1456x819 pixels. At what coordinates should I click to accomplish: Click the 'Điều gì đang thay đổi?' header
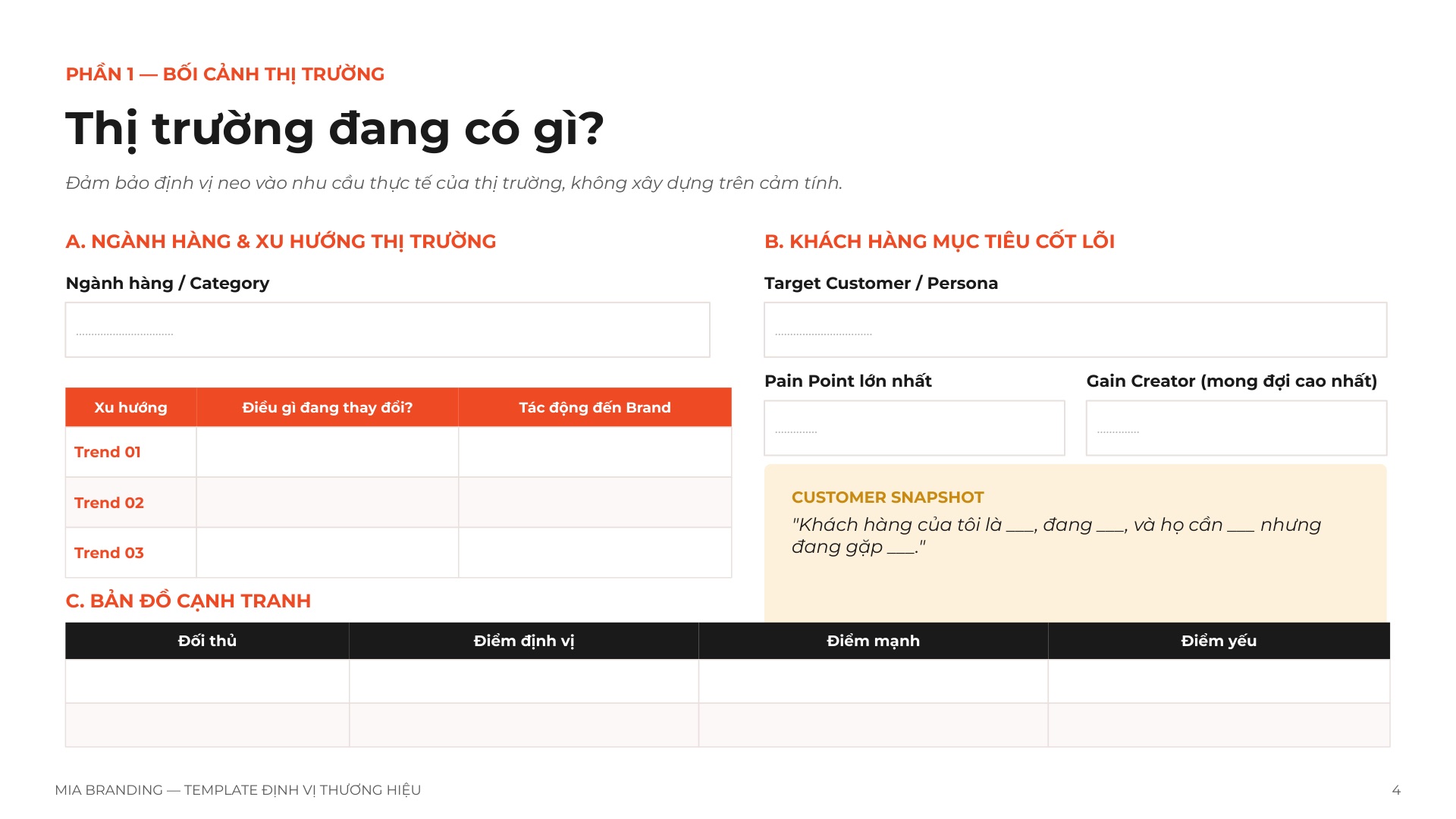click(328, 407)
